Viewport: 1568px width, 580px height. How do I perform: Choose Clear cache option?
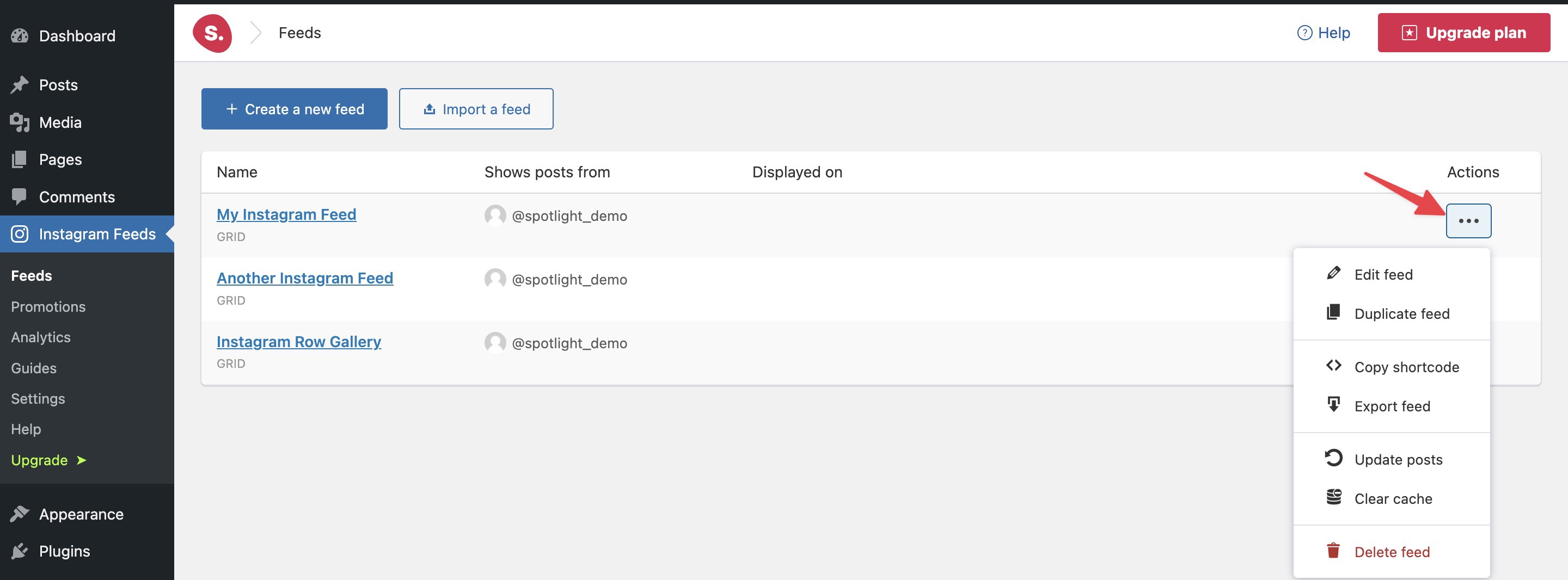pyautogui.click(x=1391, y=498)
